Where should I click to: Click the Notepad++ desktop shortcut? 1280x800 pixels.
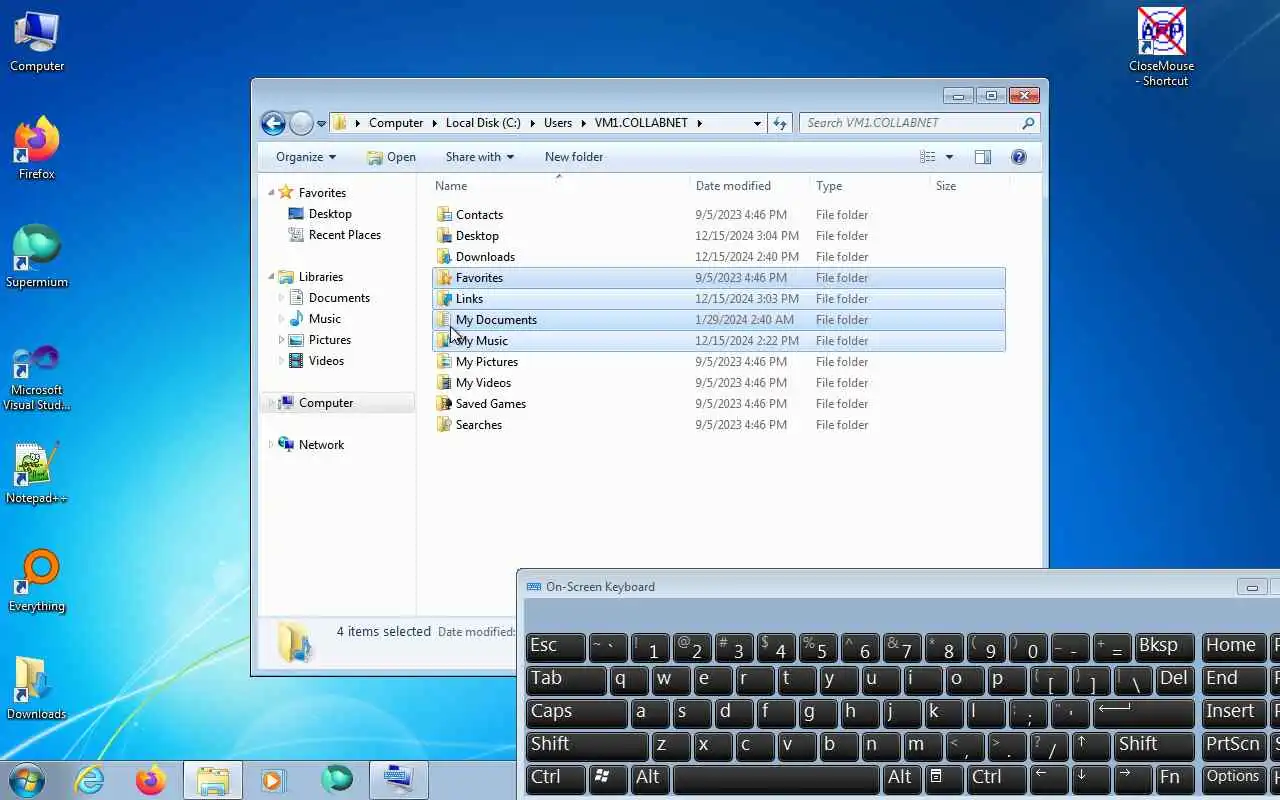[x=37, y=472]
